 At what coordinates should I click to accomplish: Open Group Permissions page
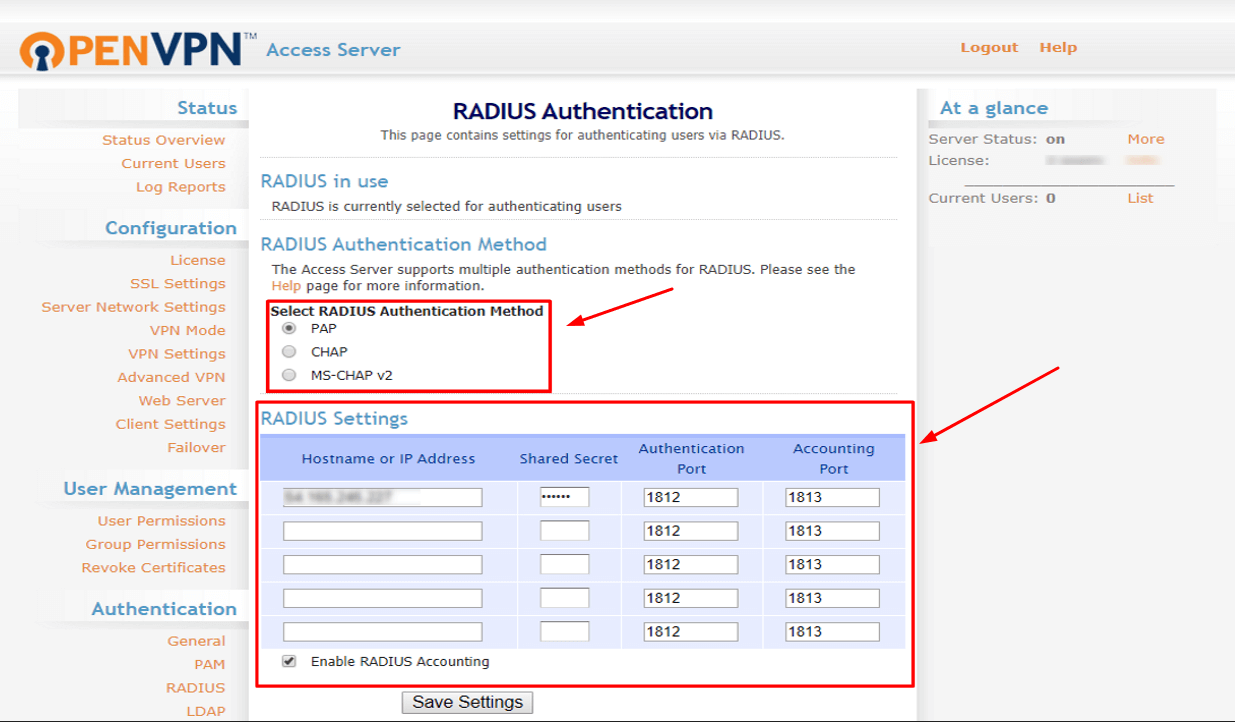[x=155, y=544]
